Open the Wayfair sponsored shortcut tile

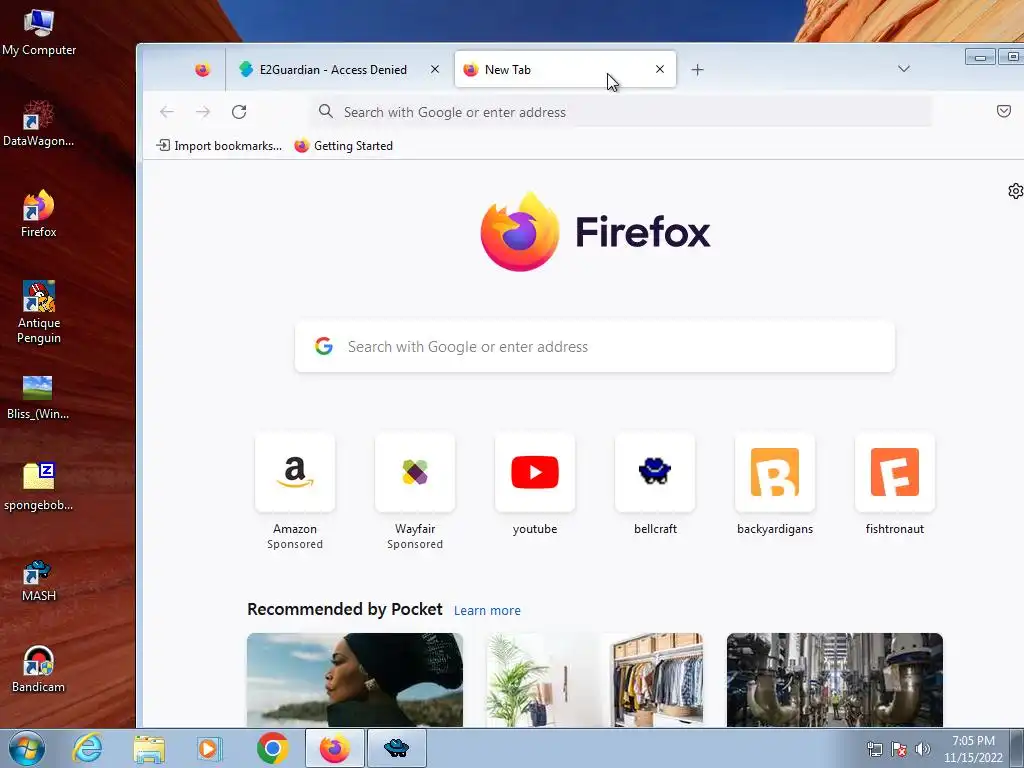click(x=415, y=491)
